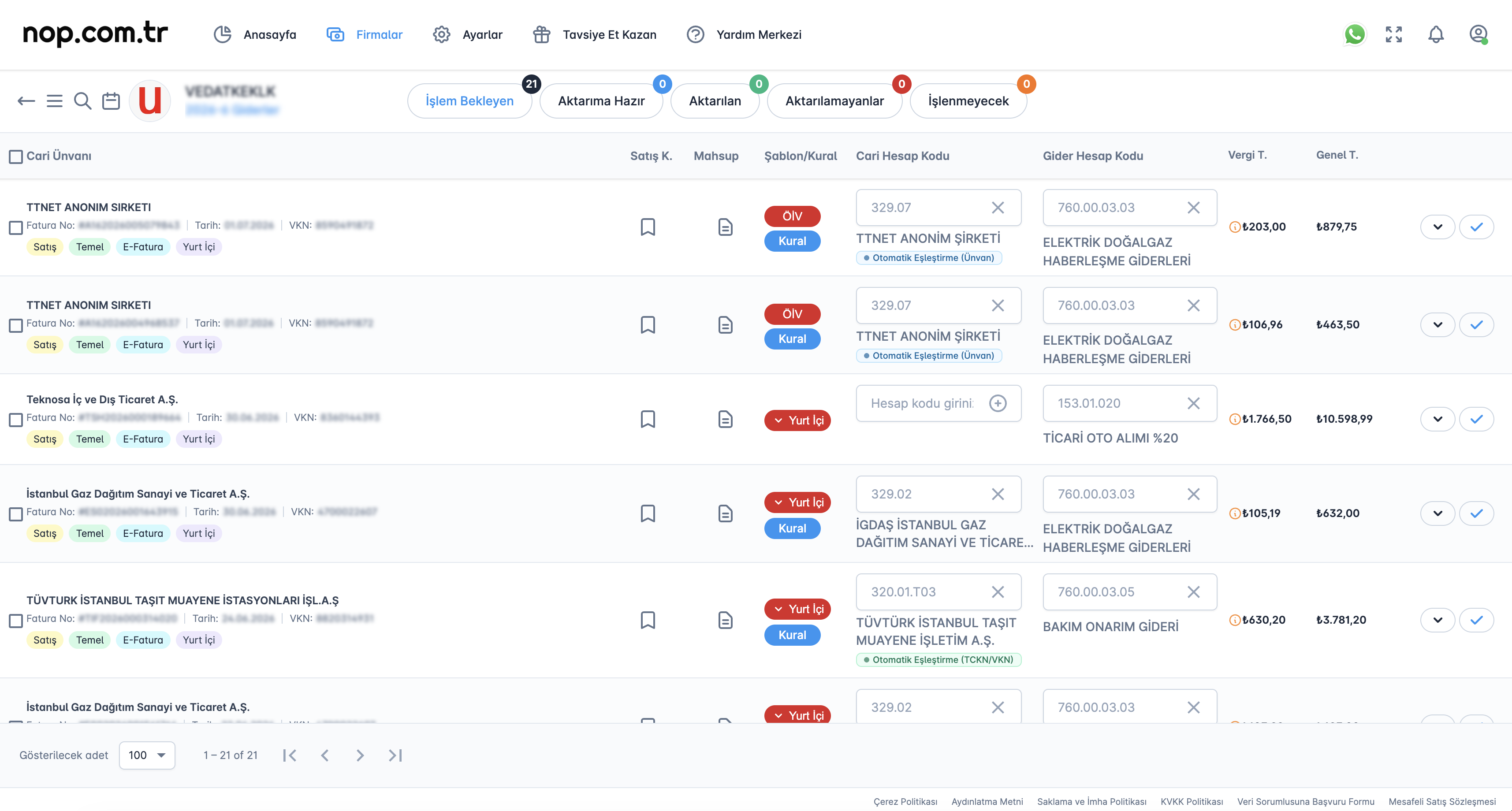Click Kural button in TÜVTURK row
This screenshot has height=811, width=1512.
coord(792,635)
